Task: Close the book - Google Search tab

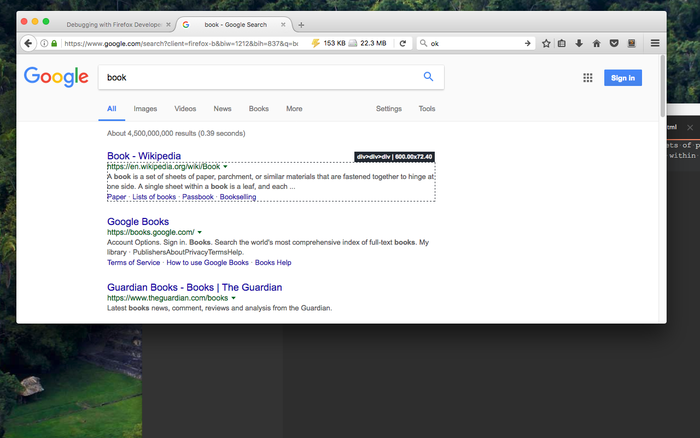Action: [x=283, y=25]
